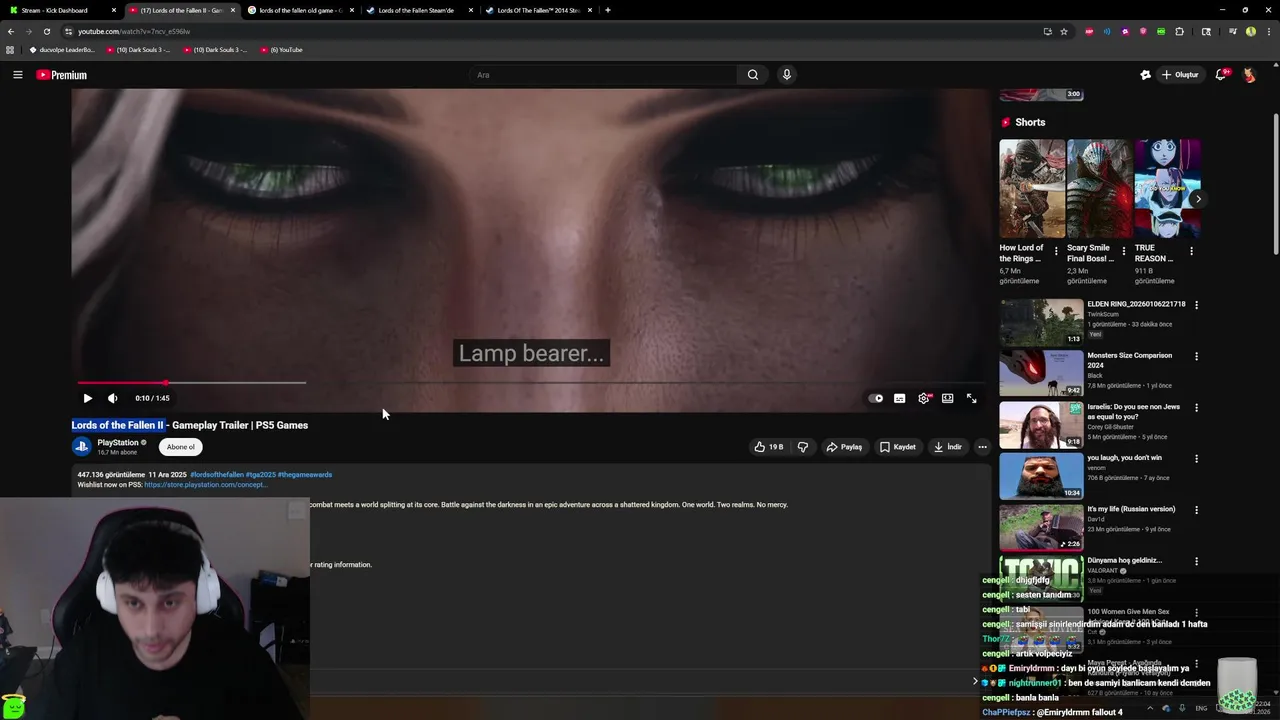The image size is (1280, 720).
Task: Open options for Scary Smile Short
Action: tap(1124, 251)
